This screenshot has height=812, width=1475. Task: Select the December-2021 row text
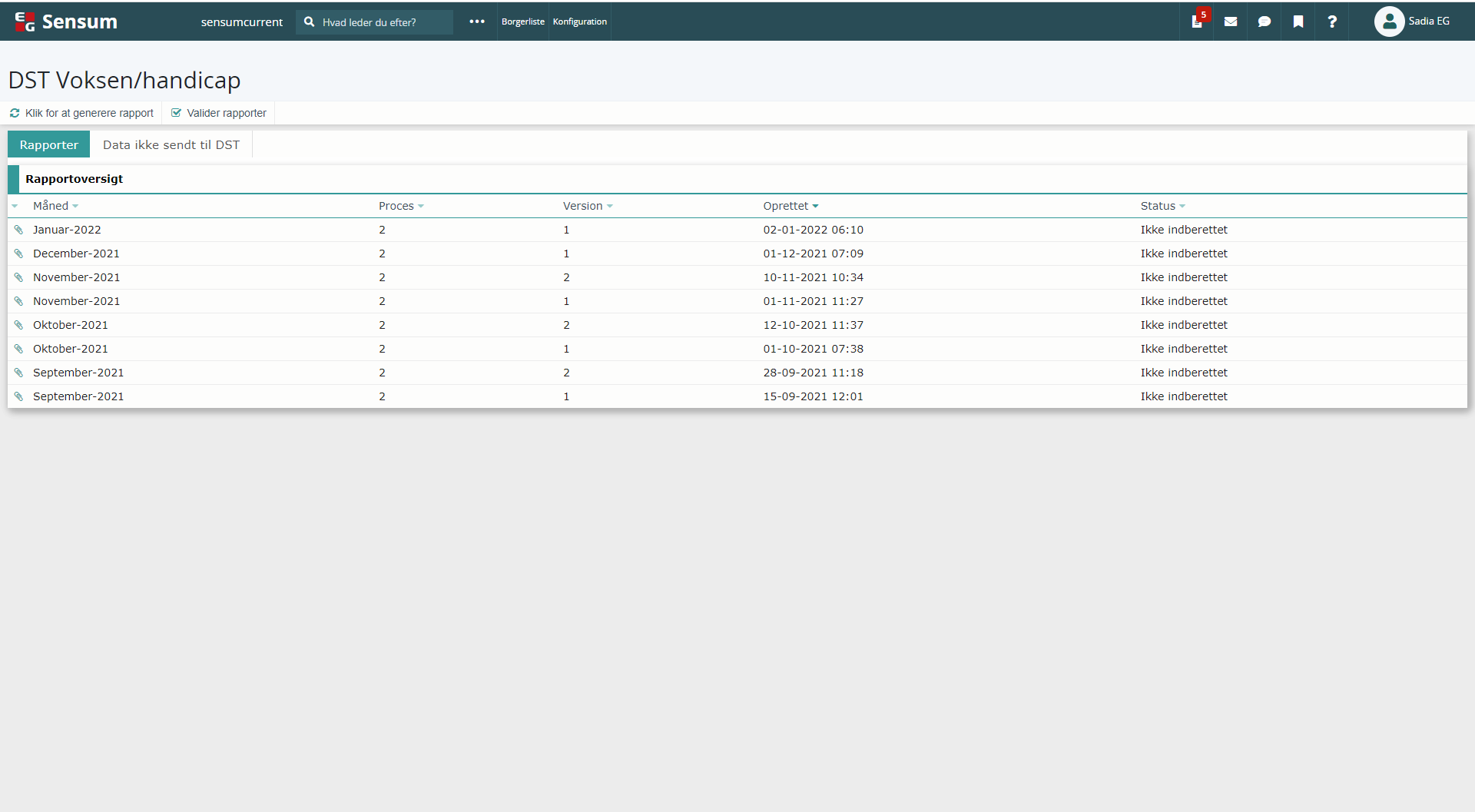point(76,254)
